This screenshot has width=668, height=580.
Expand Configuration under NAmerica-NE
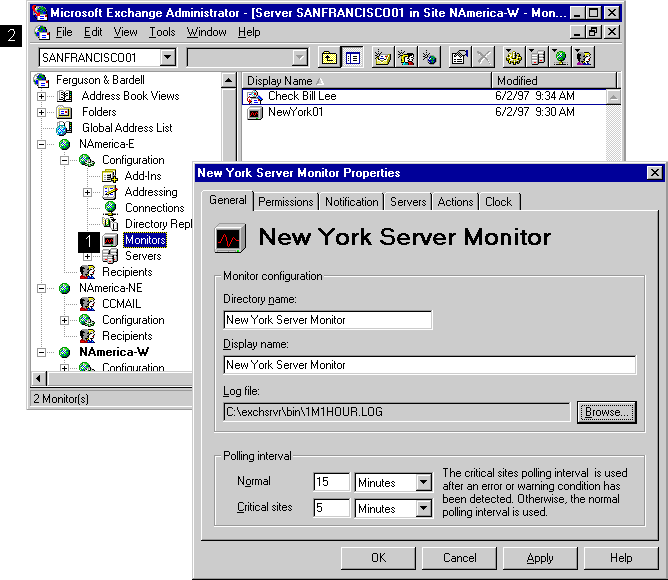64,320
